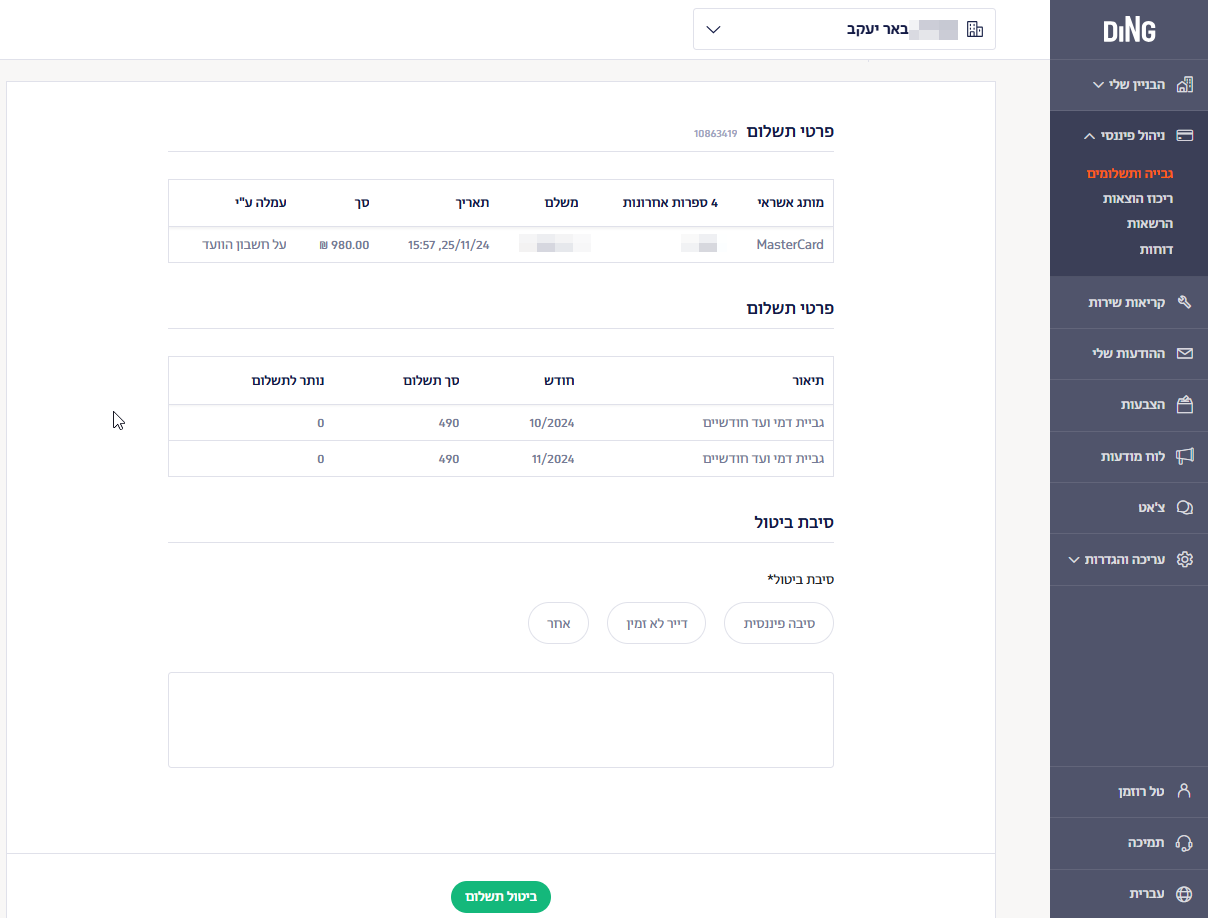
Task: Collapse the ניהול פיננסי sidebar section
Action: (x=1090, y=136)
